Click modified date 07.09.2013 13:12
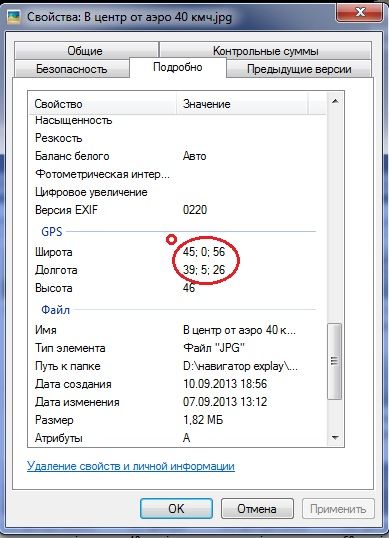The image size is (389, 538). [225, 401]
